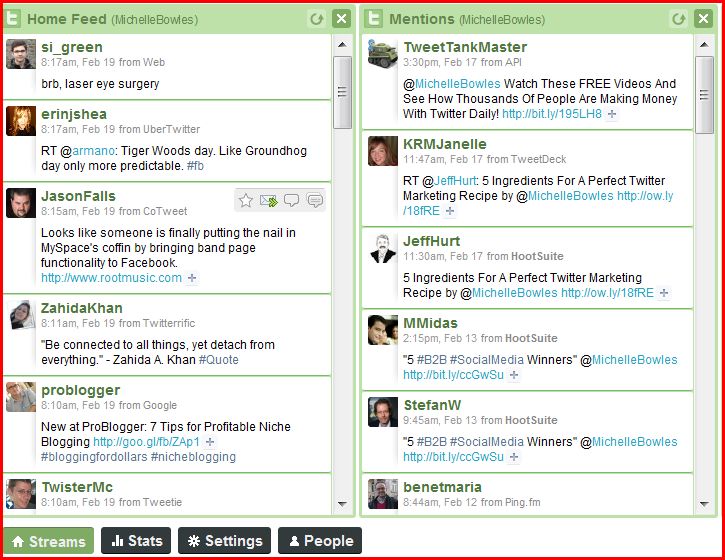The height and width of the screenshot is (560, 725).
Task: Open #SocialMedia hashtag in StefanW tweet
Action: 487,442
